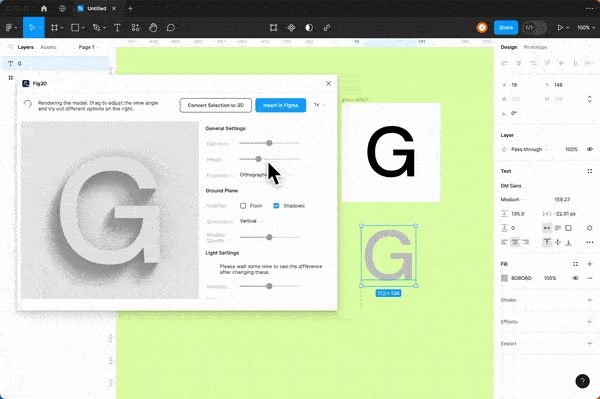The image size is (600, 399).
Task: Click the fill color swatch
Action: 504,278
